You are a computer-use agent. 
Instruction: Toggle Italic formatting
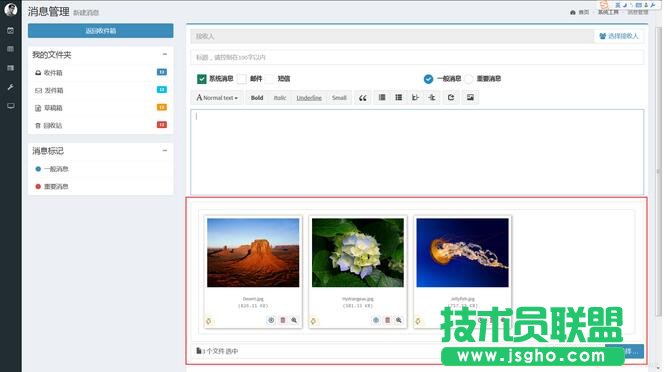point(280,98)
